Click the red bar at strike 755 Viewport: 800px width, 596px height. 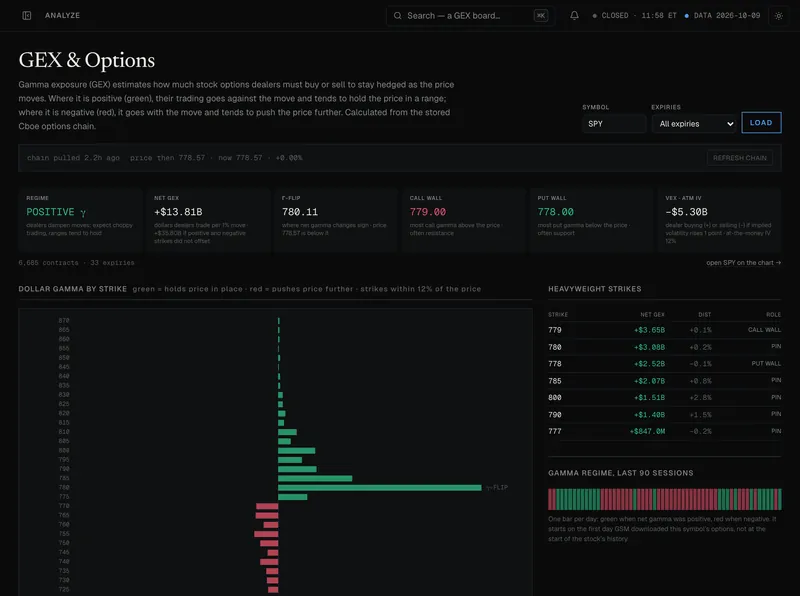(x=266, y=534)
